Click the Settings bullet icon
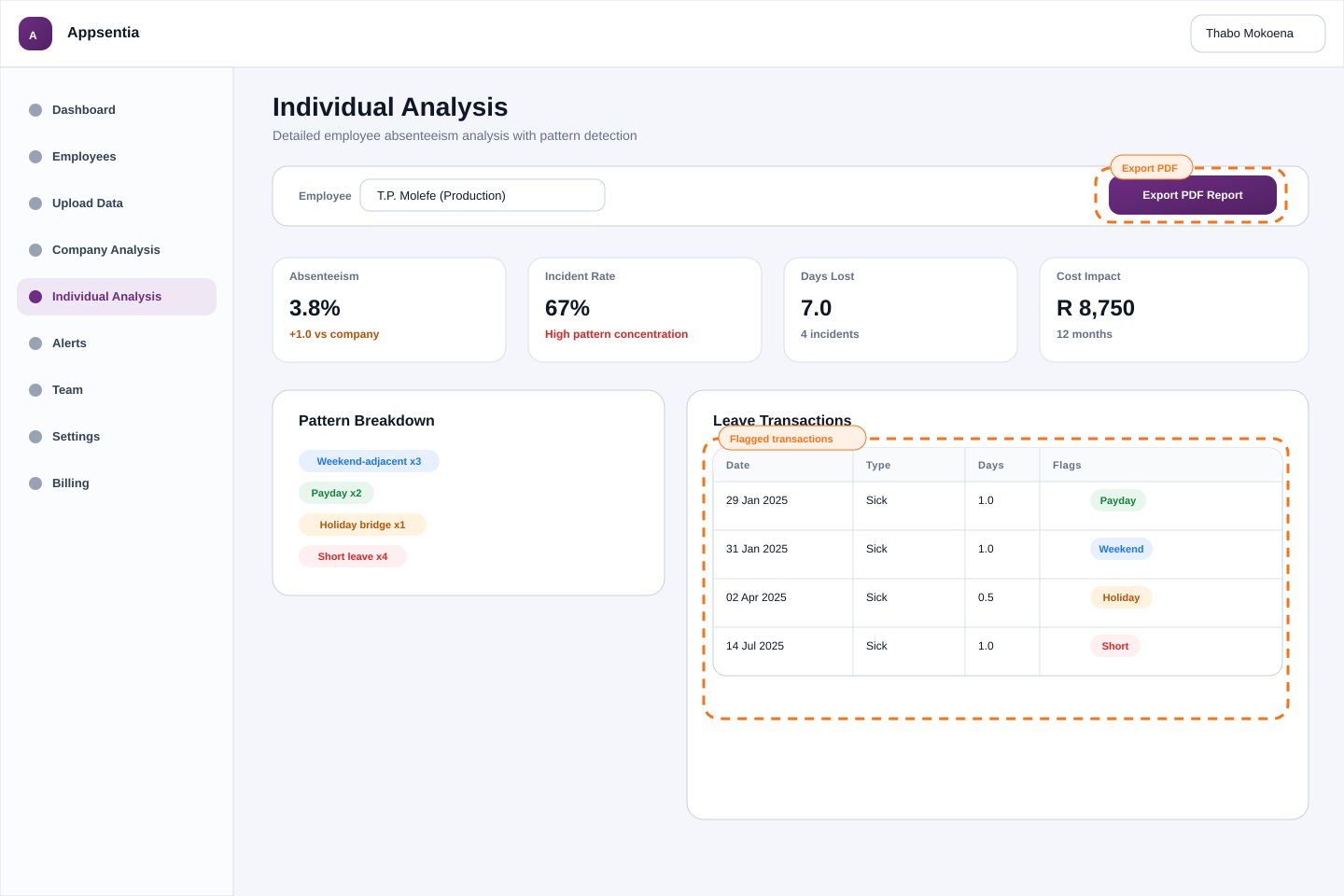 coord(35,437)
